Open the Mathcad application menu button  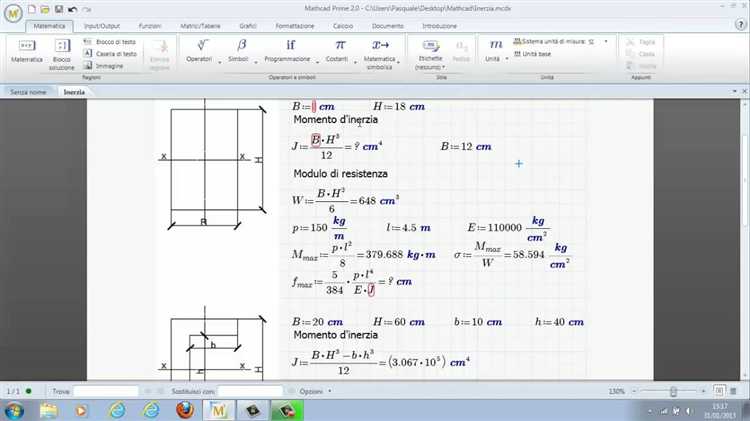[13, 13]
